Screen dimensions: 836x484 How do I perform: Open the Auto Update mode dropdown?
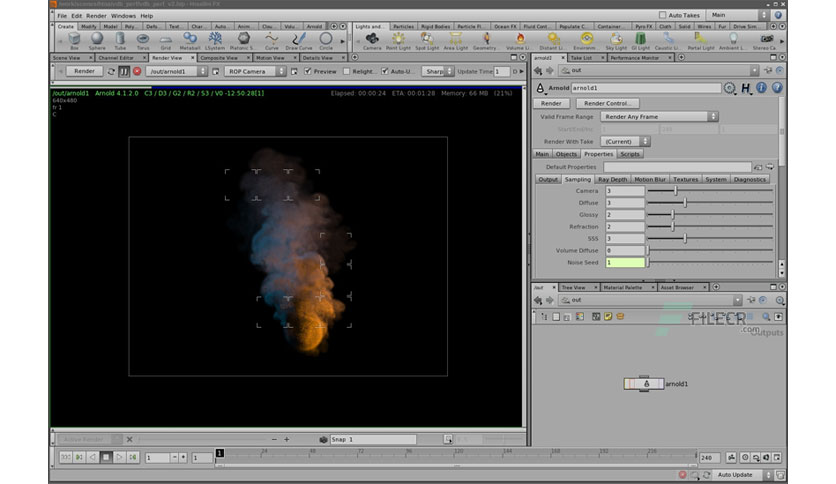[x=742, y=474]
